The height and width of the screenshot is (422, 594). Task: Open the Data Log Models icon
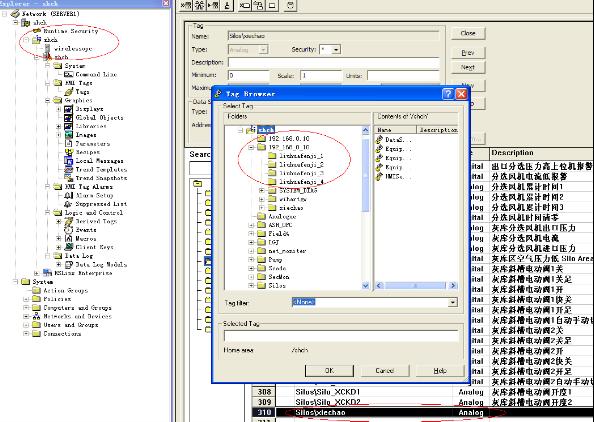click(69, 264)
